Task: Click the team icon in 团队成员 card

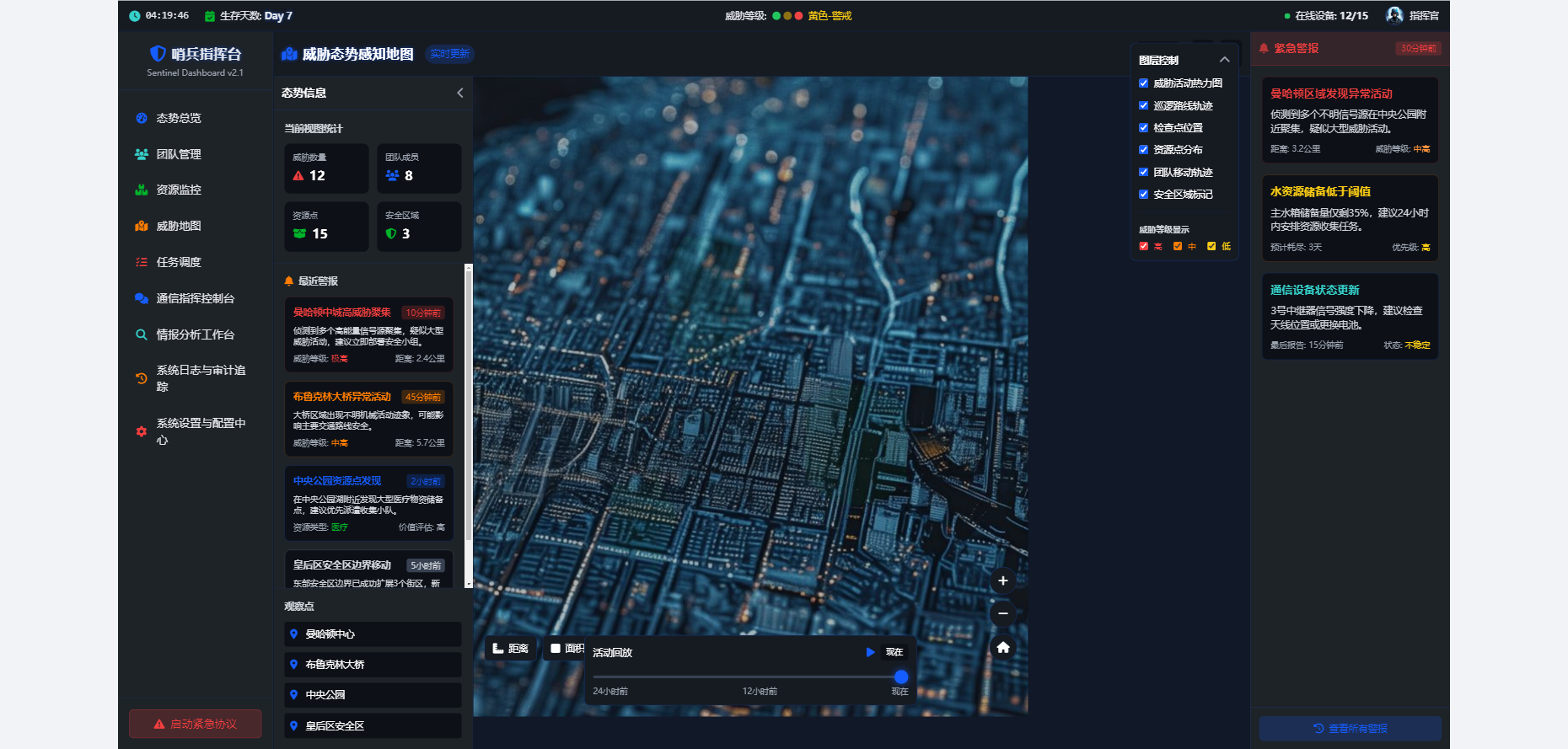Action: tap(392, 175)
